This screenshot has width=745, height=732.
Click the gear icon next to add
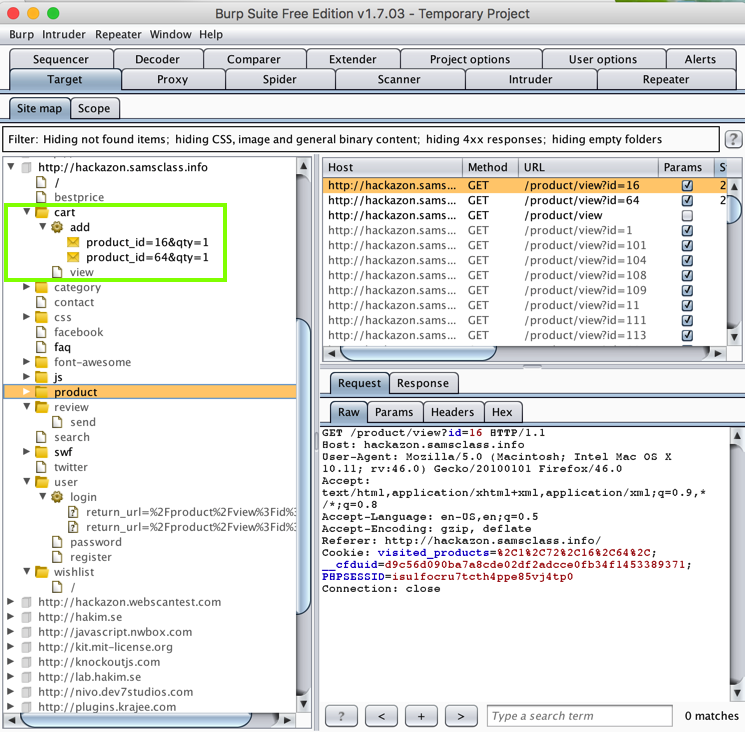57,228
